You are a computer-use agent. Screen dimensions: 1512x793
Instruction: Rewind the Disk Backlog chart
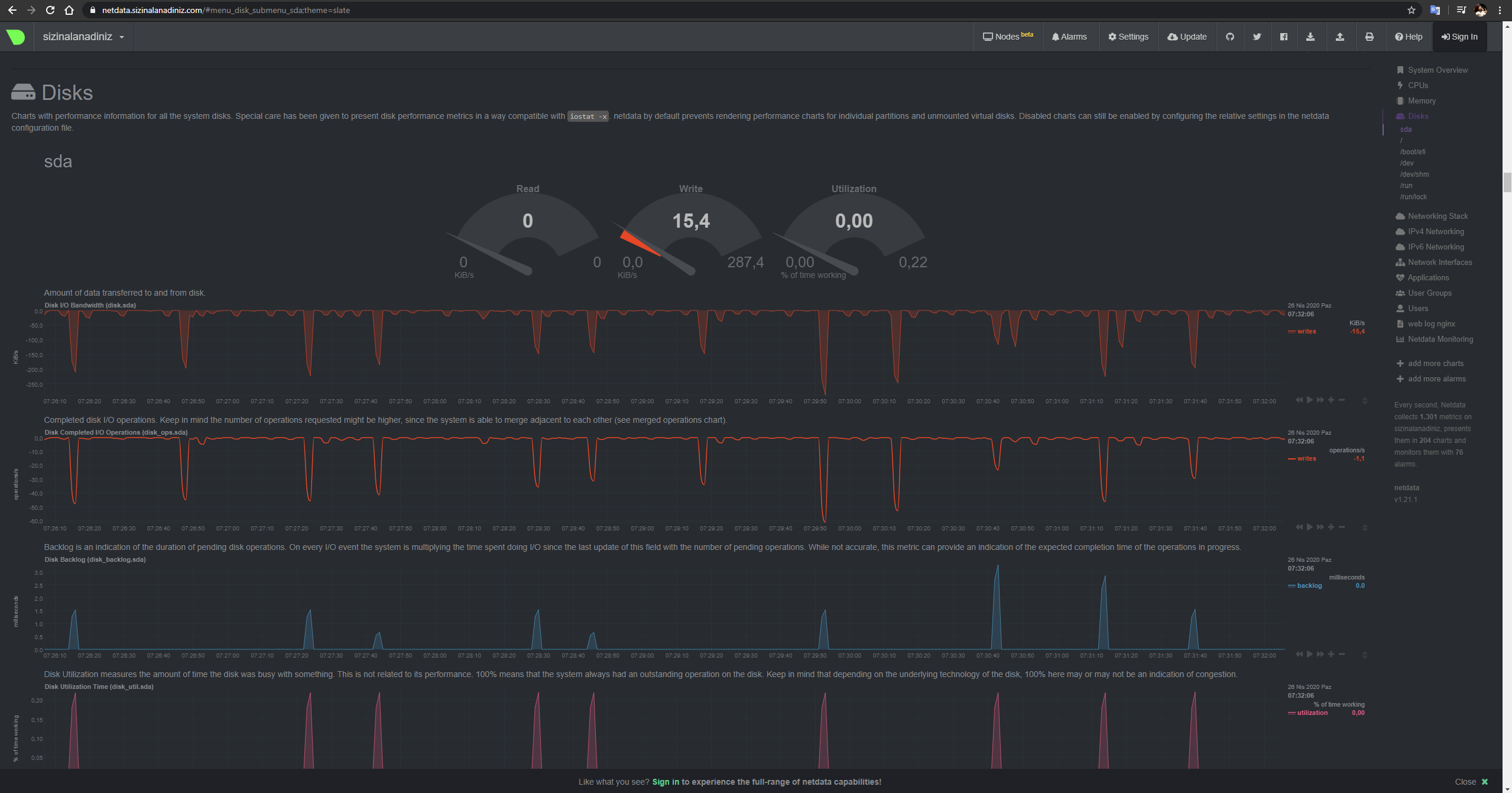1299,654
